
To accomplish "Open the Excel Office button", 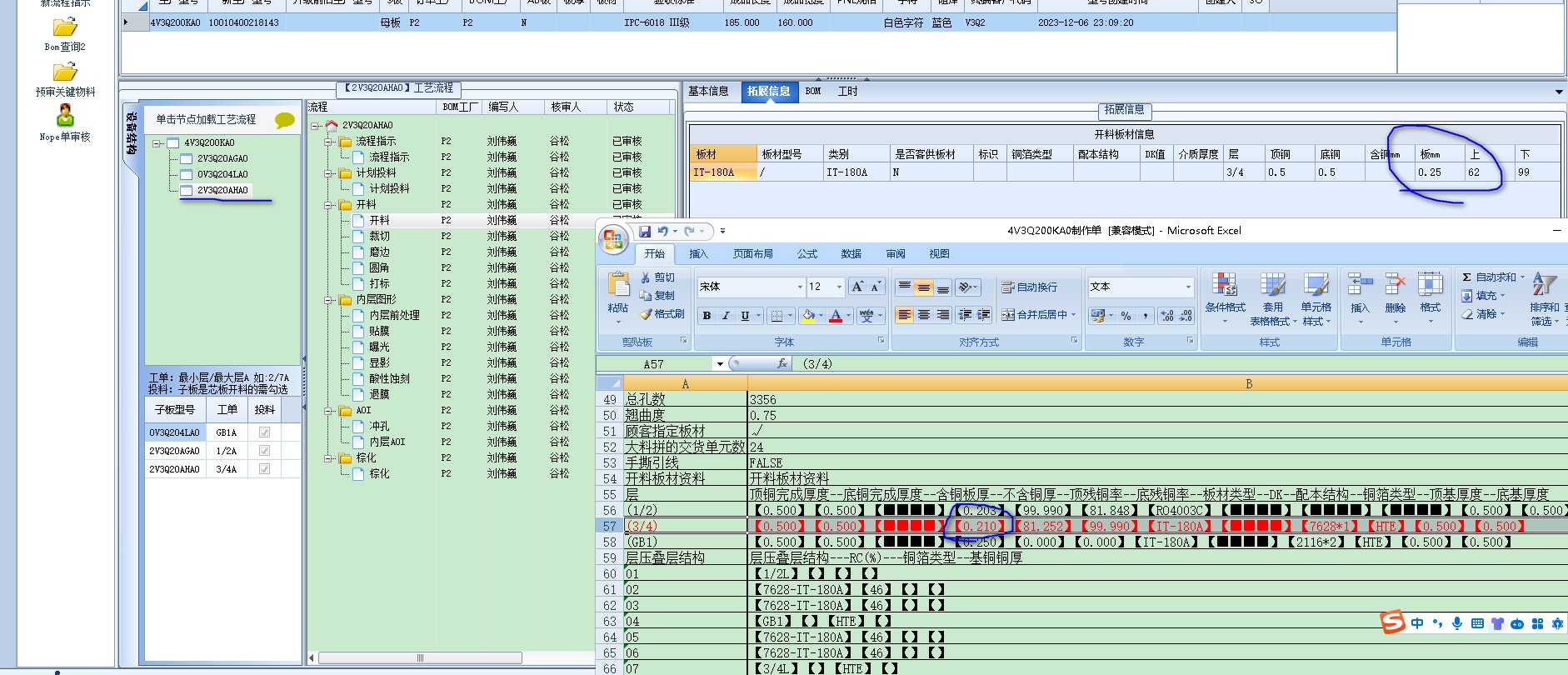I will pyautogui.click(x=614, y=241).
